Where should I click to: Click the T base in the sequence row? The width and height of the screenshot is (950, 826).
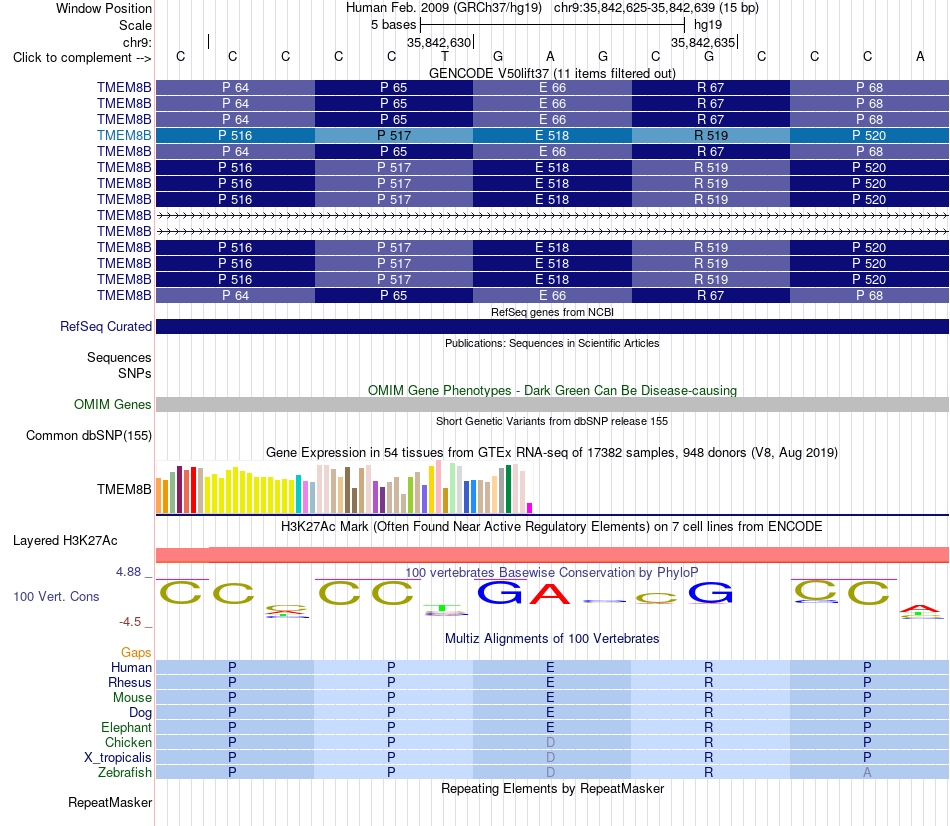click(445, 56)
